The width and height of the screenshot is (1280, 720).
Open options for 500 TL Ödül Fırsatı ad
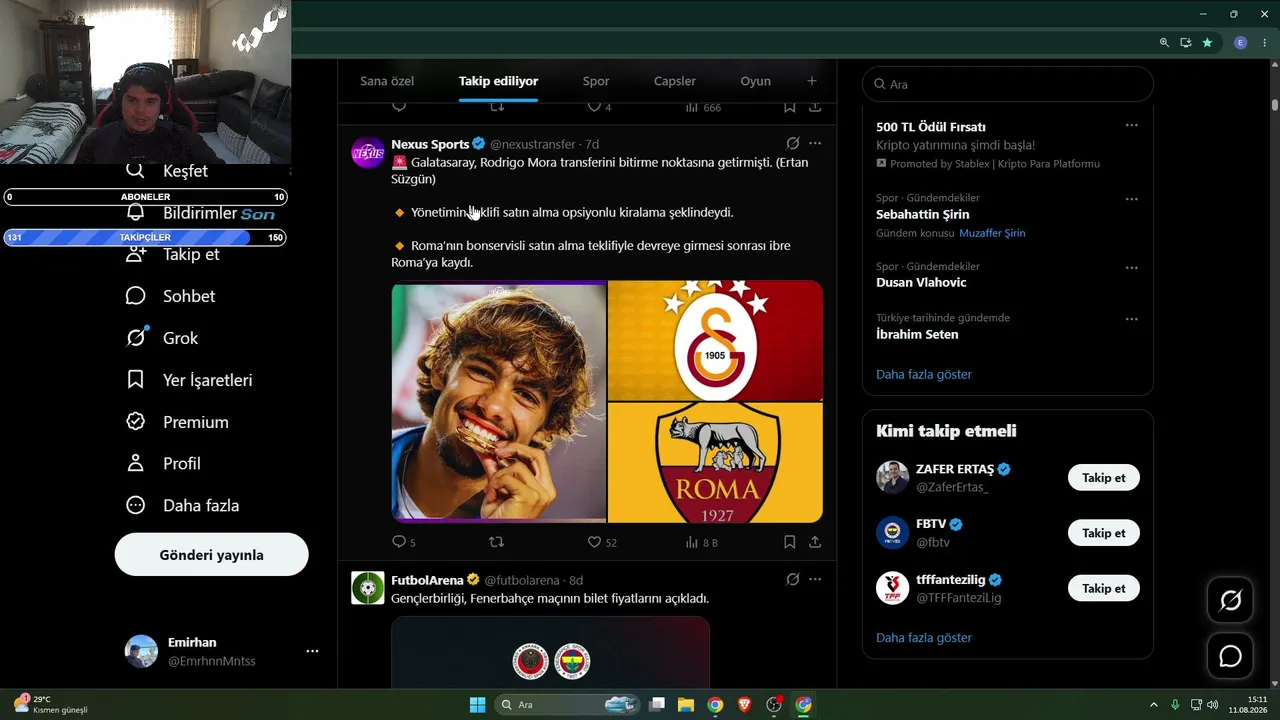click(x=1132, y=125)
